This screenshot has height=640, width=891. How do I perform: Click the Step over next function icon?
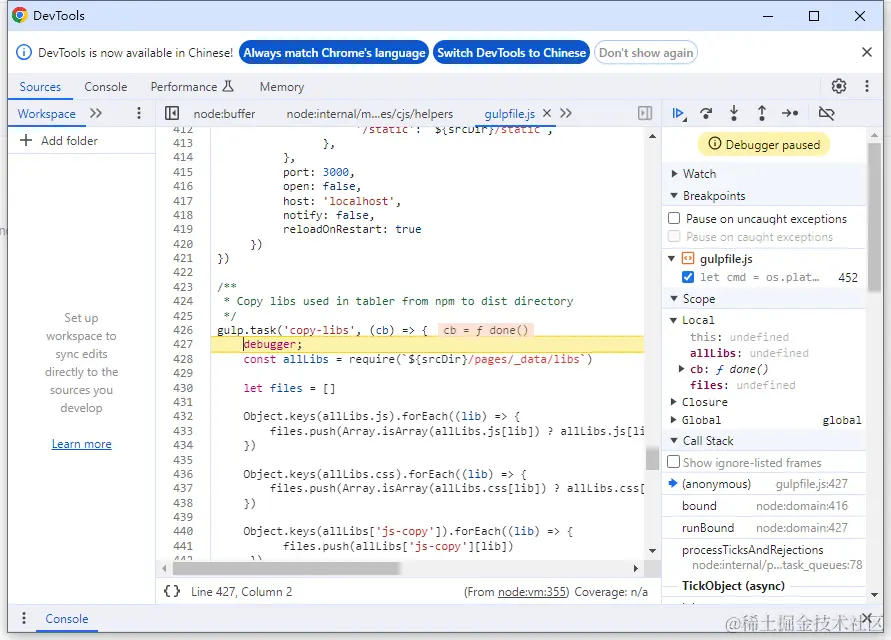point(706,114)
